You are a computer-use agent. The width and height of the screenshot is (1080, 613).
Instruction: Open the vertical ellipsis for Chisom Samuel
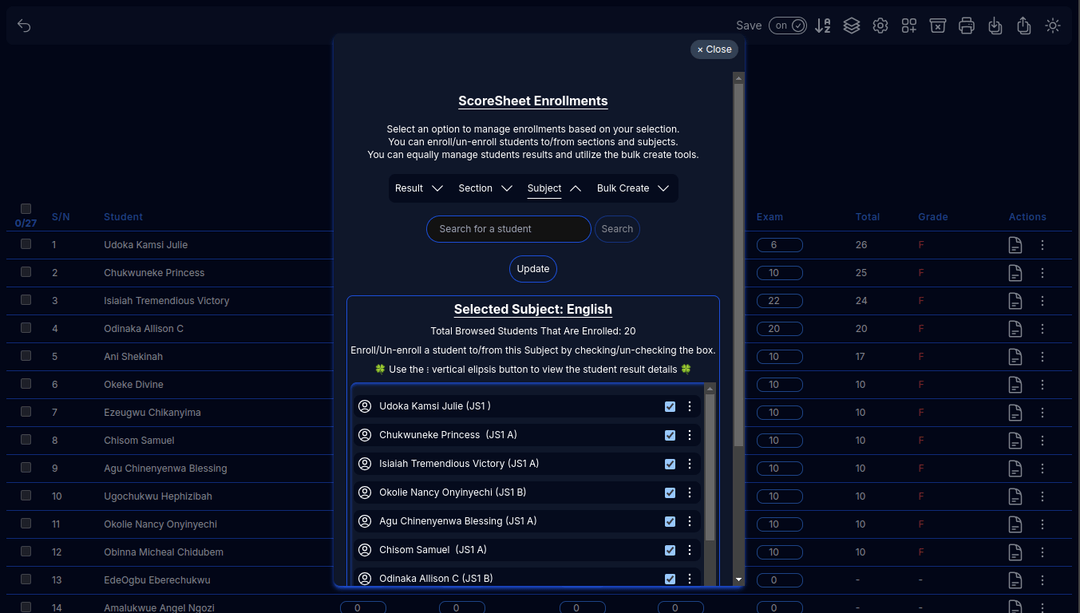pos(689,549)
